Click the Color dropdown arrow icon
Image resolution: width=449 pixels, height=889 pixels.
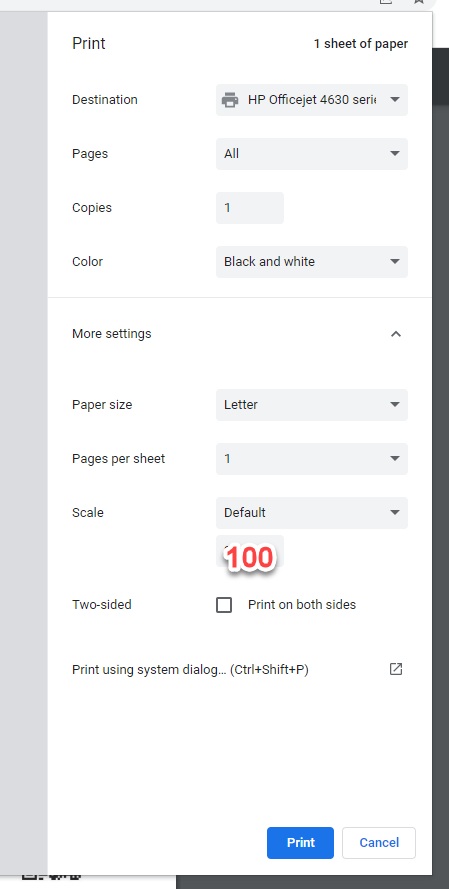point(395,262)
